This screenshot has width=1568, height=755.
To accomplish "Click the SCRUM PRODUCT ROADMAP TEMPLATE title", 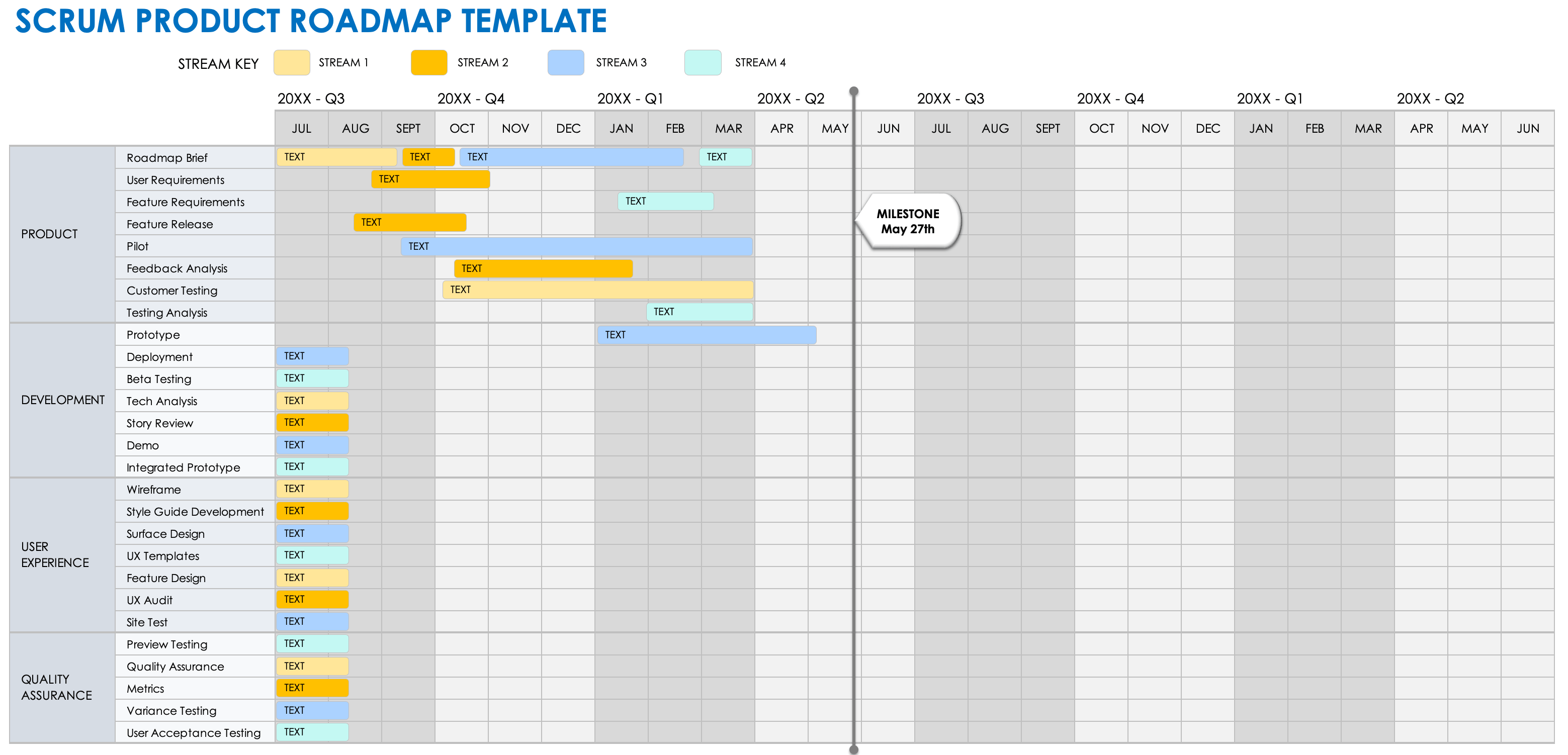I will [x=311, y=21].
